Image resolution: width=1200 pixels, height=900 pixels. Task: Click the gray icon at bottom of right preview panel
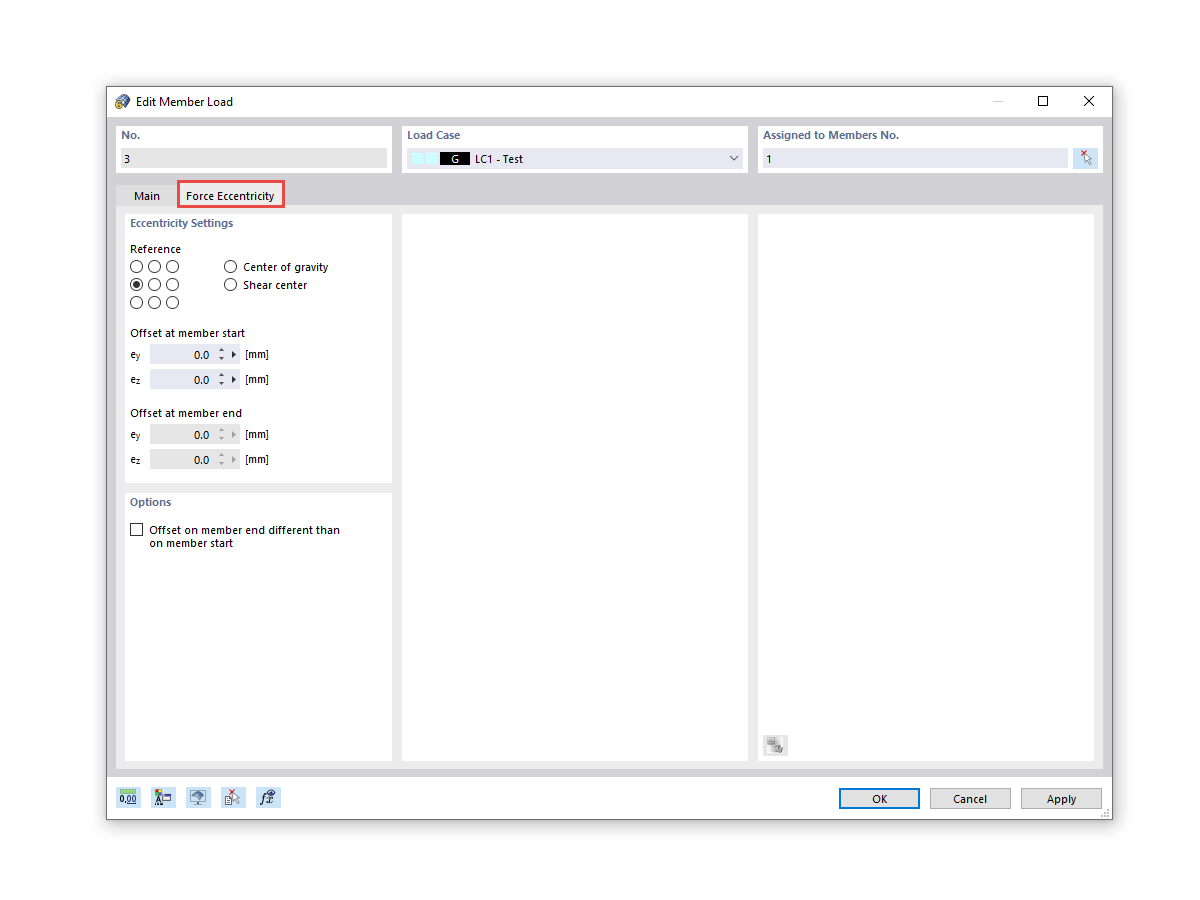click(x=775, y=745)
